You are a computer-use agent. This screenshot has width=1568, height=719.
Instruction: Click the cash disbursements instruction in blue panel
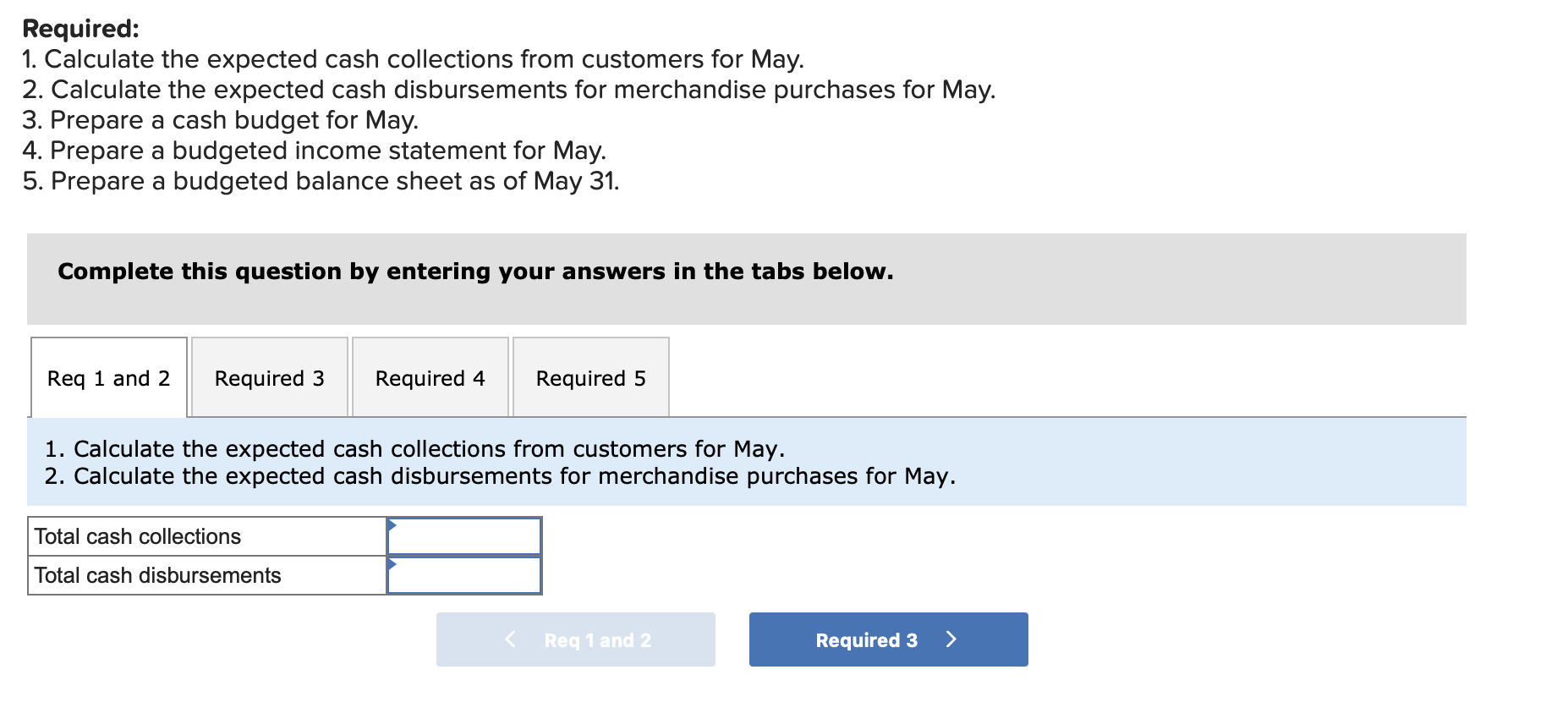coord(500,476)
